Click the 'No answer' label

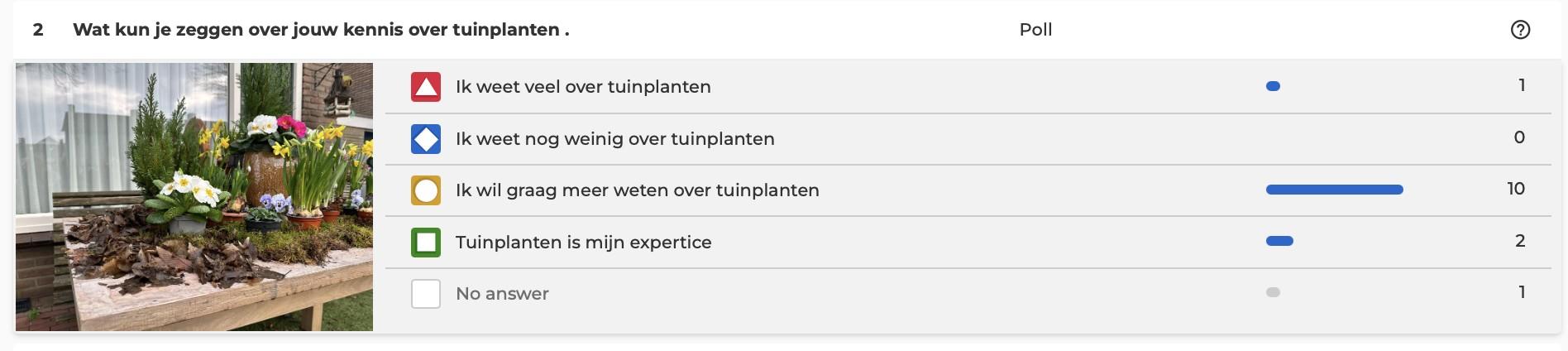[x=502, y=294]
